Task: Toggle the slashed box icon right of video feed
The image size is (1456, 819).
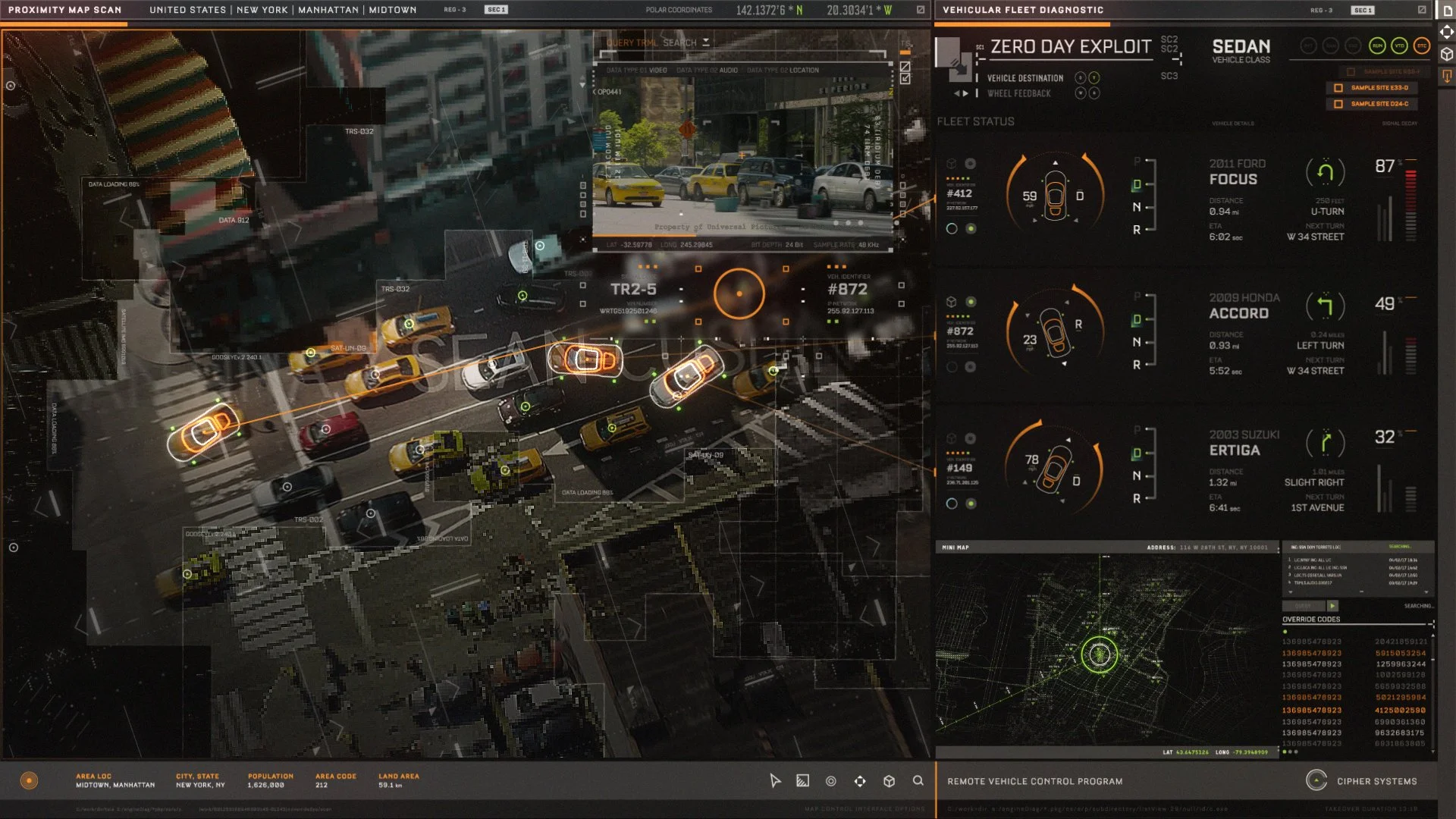Action: 905,67
